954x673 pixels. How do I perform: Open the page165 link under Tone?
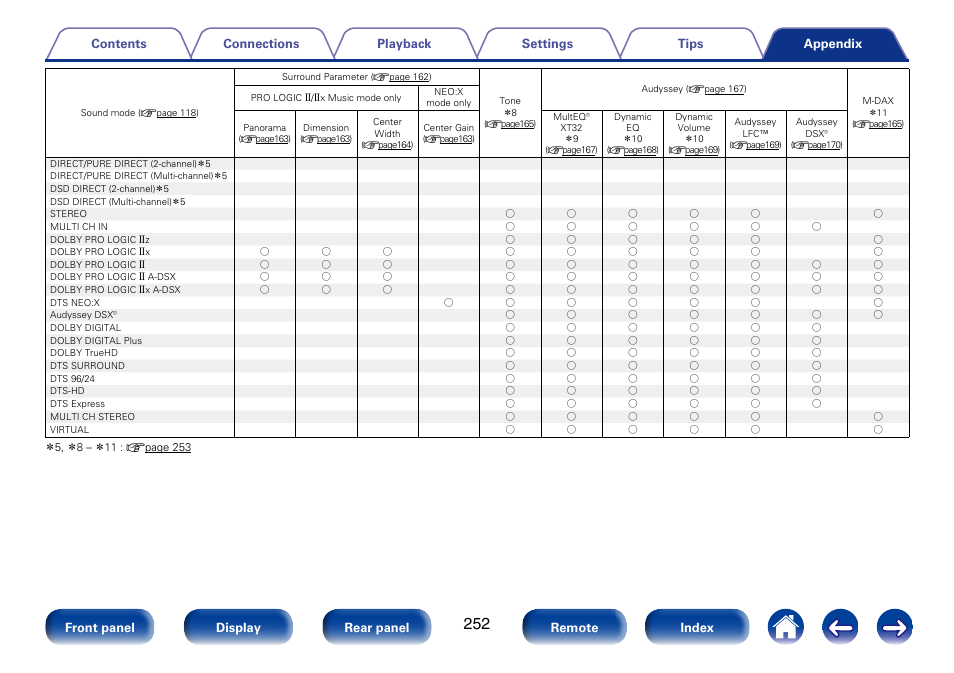[517, 124]
